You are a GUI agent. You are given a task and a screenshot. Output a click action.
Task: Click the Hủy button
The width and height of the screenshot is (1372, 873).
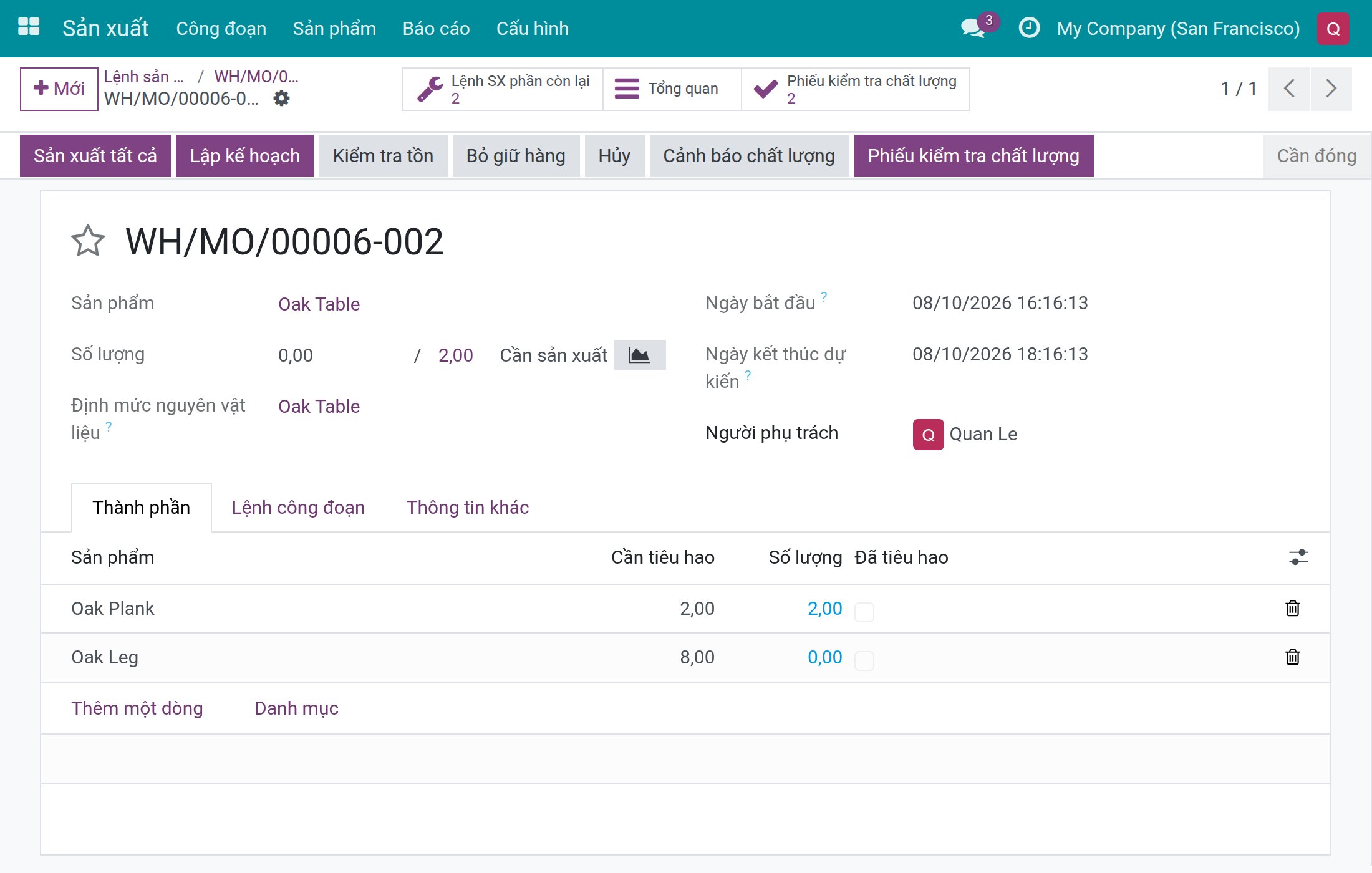[x=614, y=156]
